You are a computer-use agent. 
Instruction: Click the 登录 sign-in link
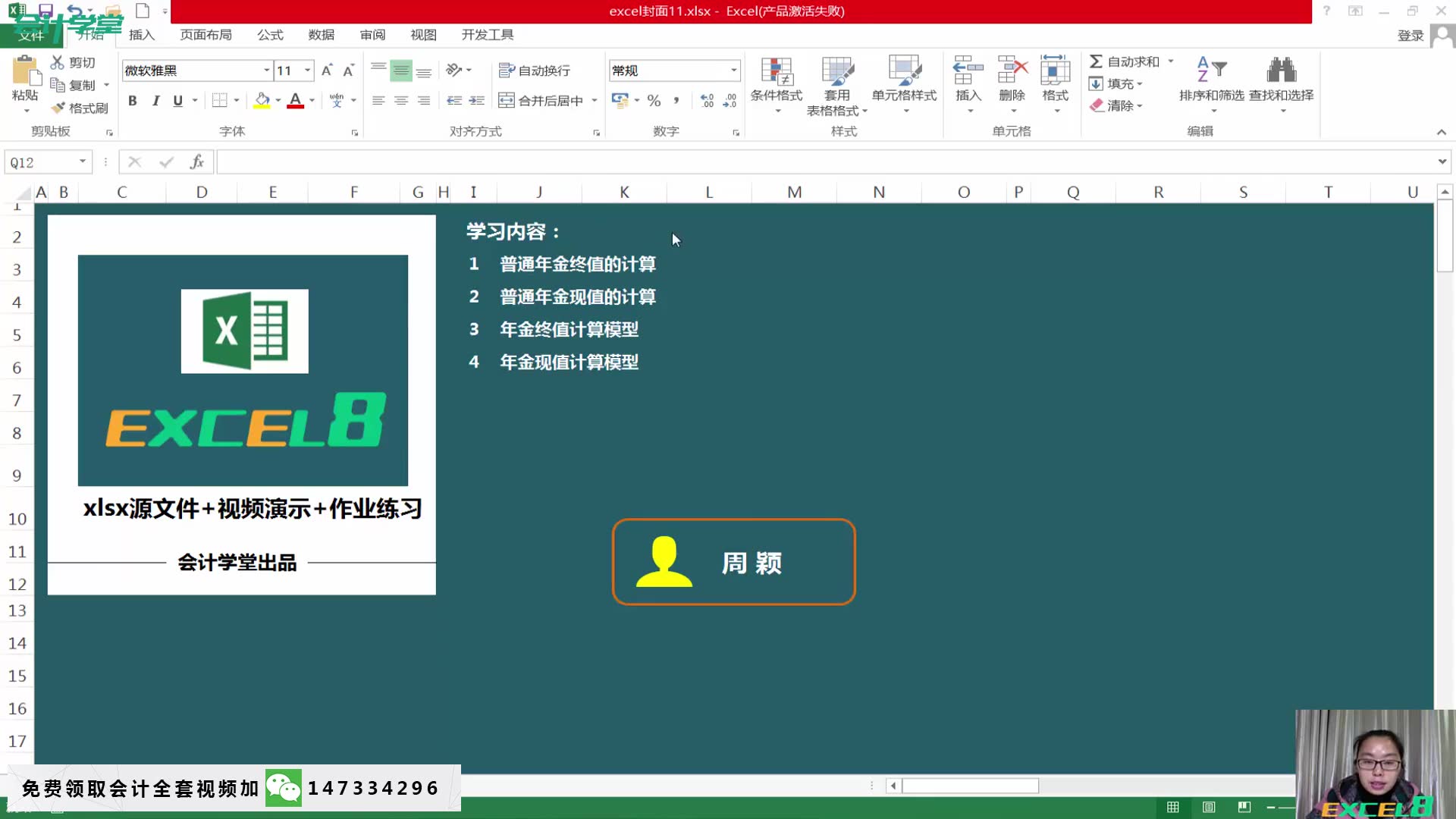click(1410, 35)
